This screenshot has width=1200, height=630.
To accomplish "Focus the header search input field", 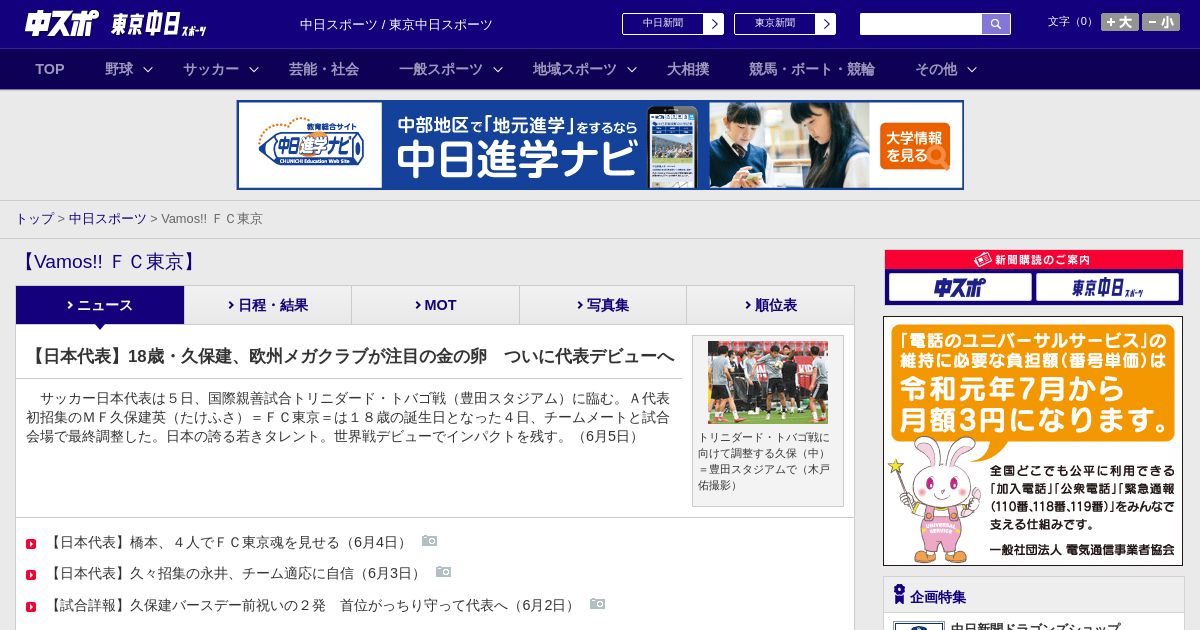I will pyautogui.click(x=921, y=24).
